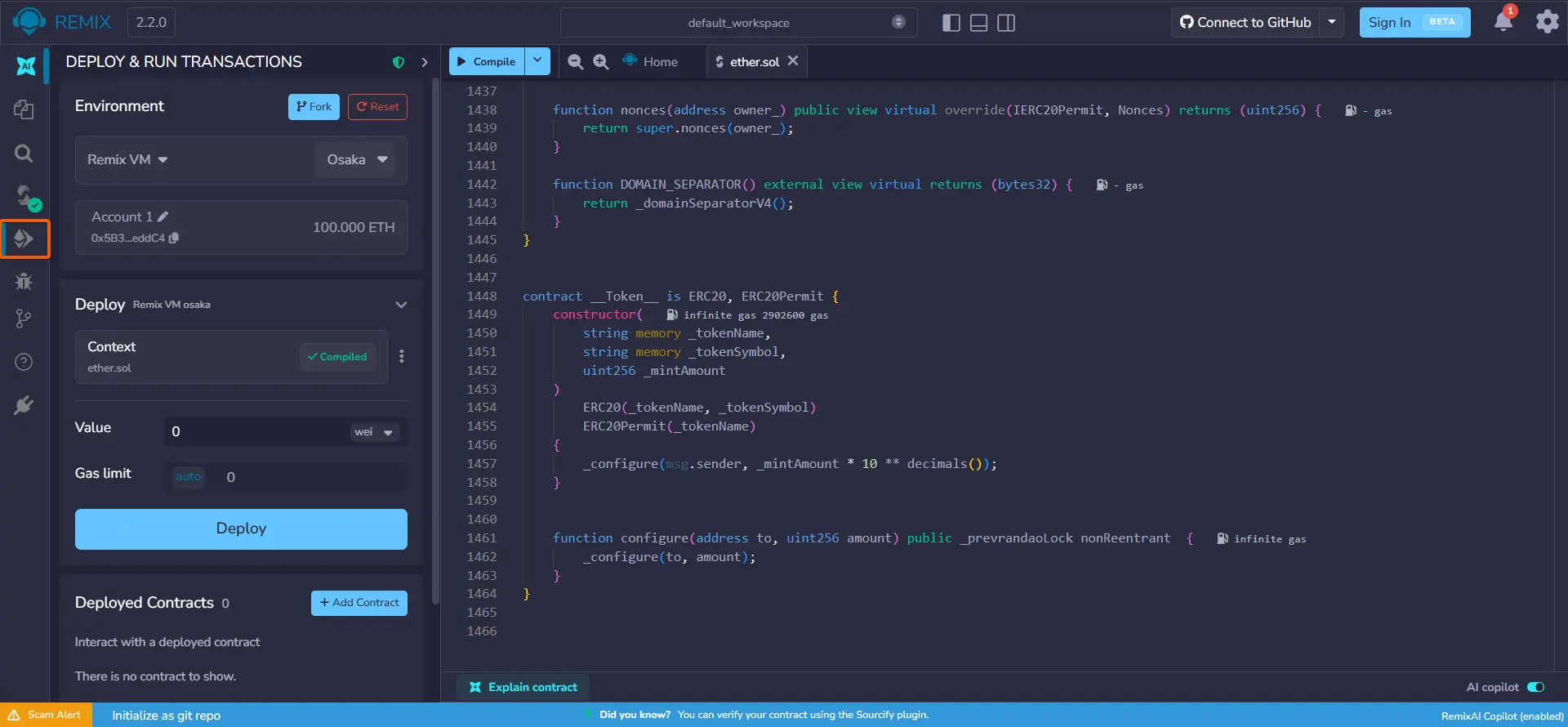
Task: Click the Add Contract button
Action: tap(359, 603)
